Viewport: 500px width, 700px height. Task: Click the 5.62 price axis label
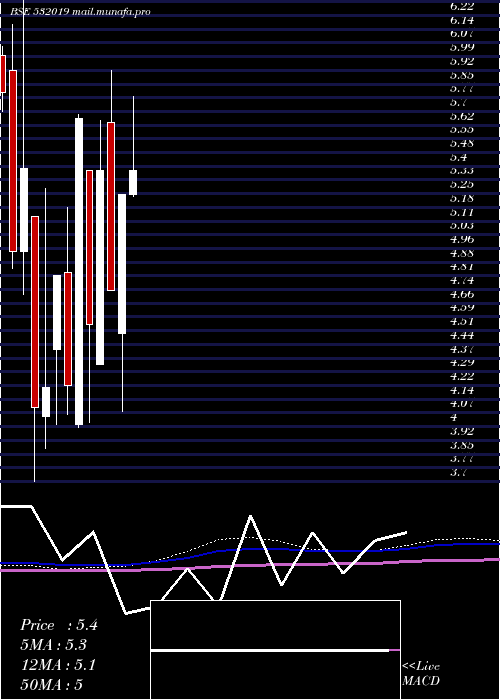[x=462, y=116]
